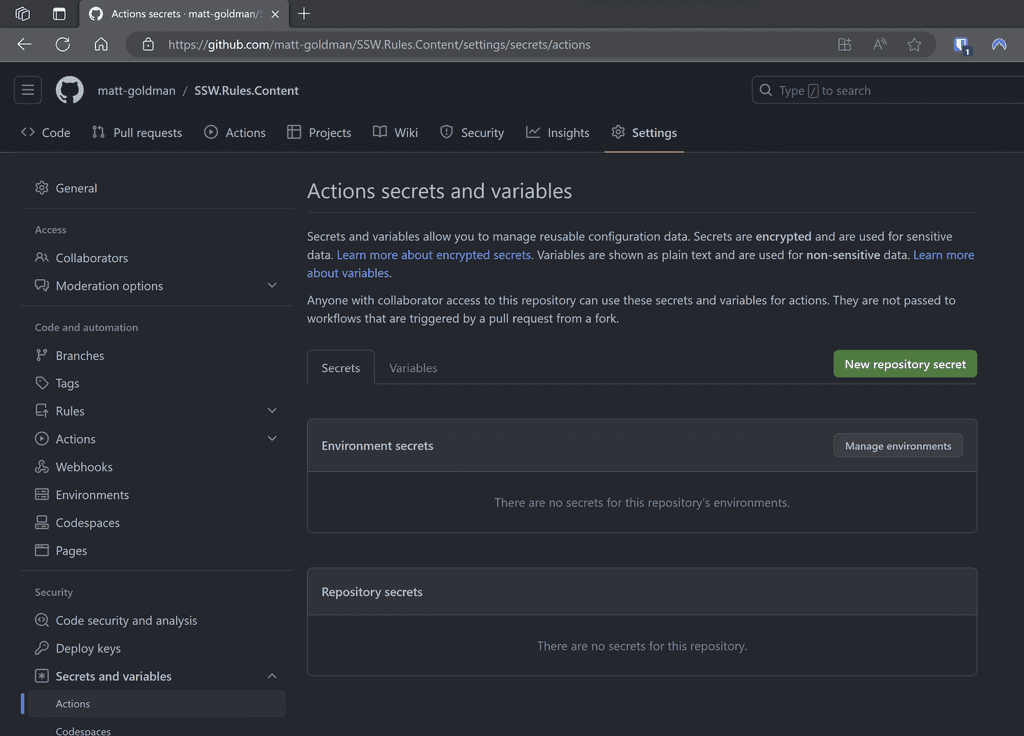Open the hamburger navigation menu
Screen dimensions: 1024x736
click(28, 90)
